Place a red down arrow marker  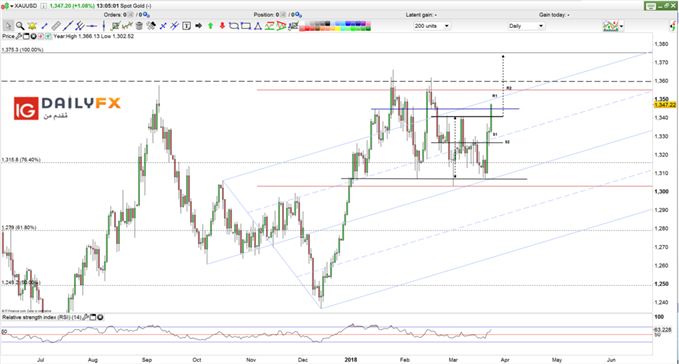click(223, 26)
